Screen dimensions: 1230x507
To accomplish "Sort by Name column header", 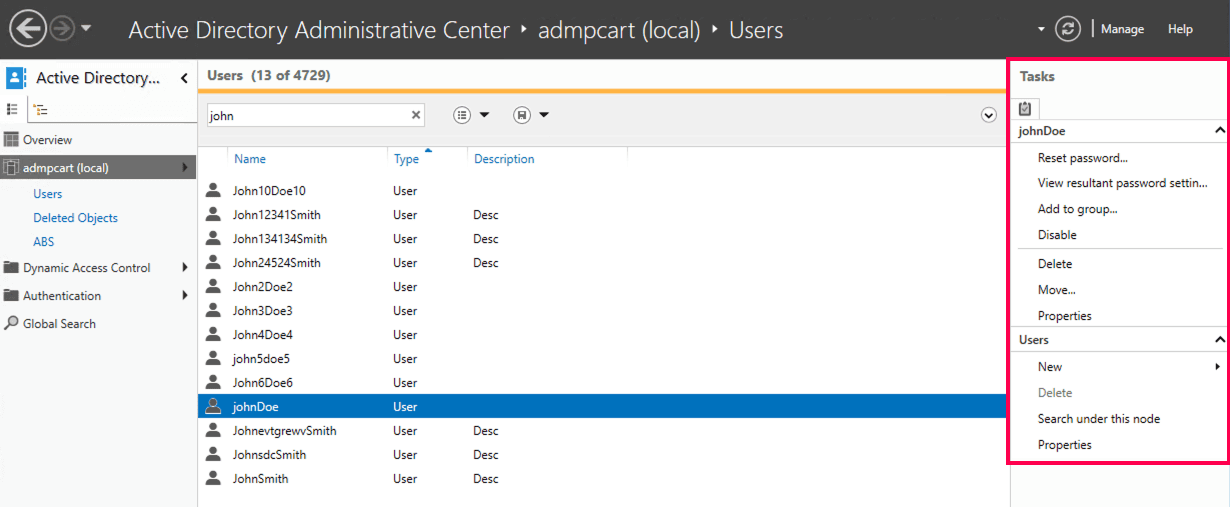I will coord(250,159).
